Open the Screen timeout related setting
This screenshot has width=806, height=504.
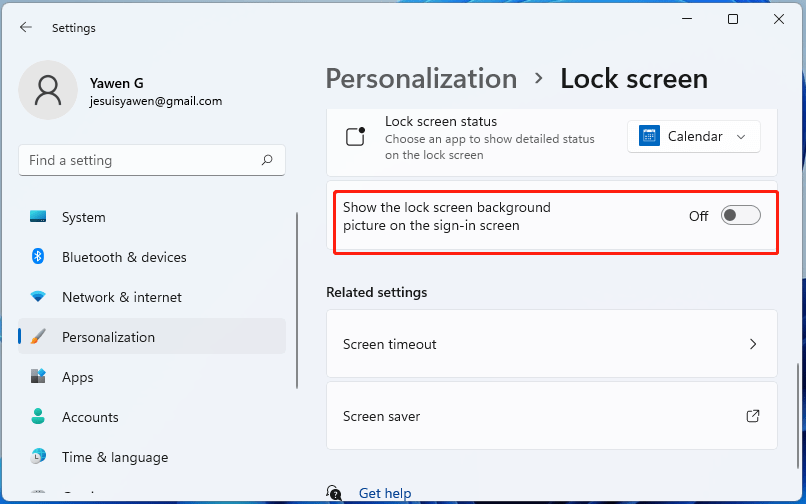coord(552,344)
